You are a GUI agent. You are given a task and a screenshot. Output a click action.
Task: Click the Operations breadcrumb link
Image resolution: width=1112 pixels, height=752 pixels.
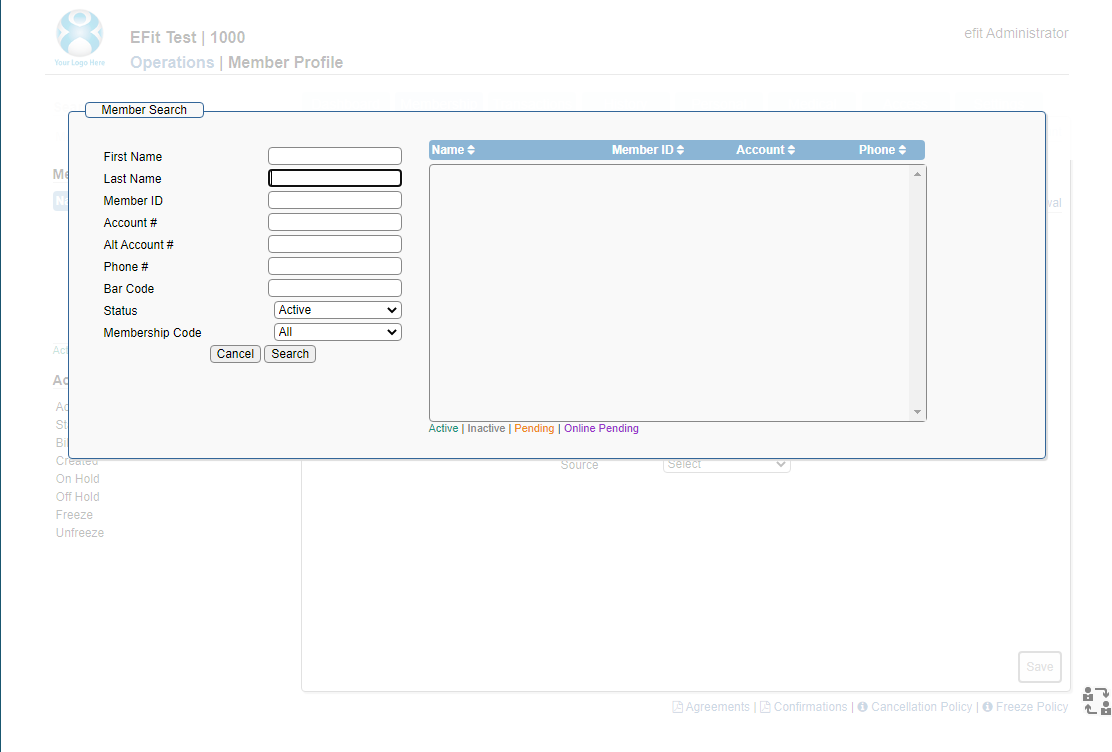click(172, 62)
